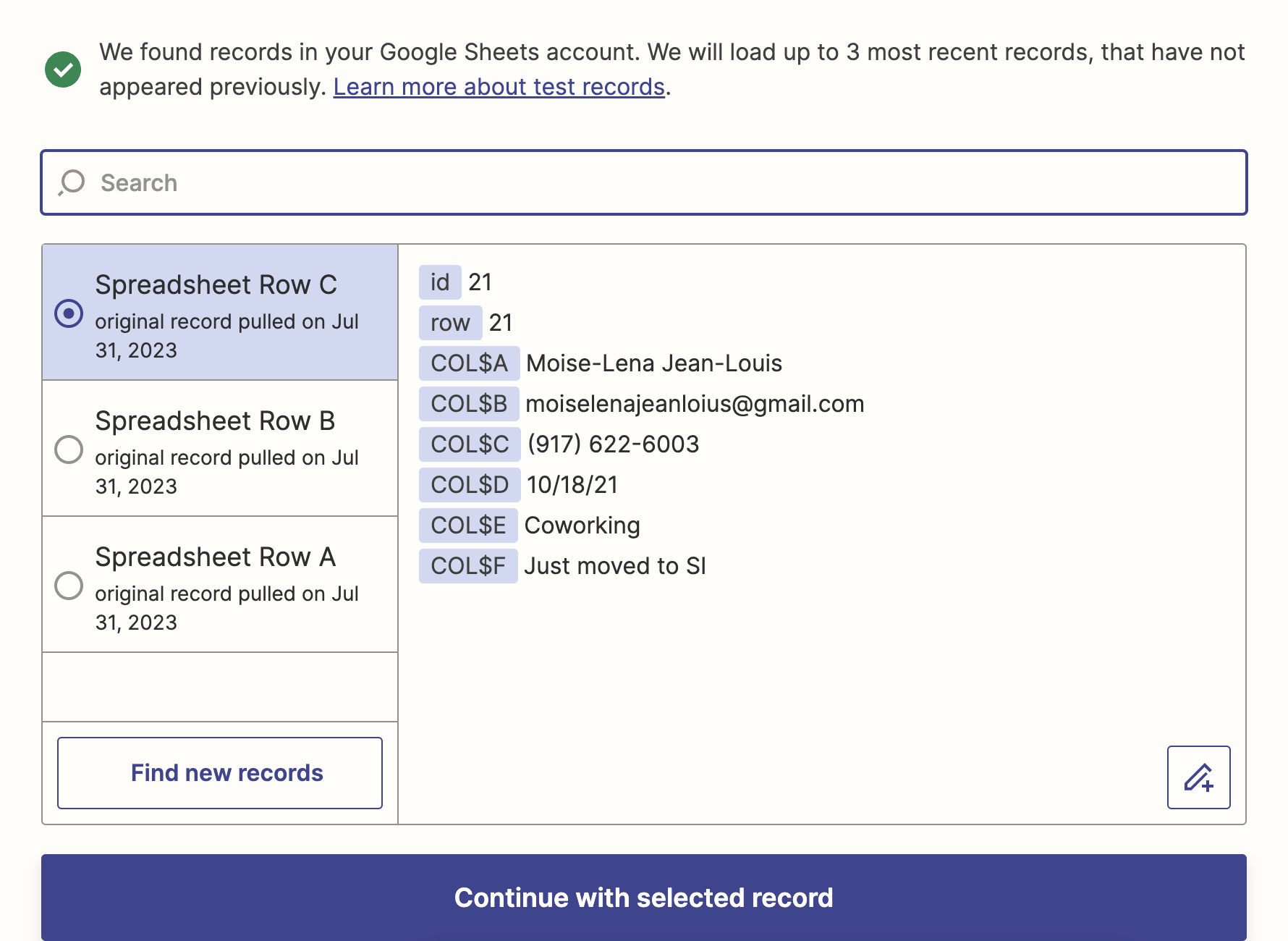The image size is (1288, 941).
Task: Open Learn more about test records link
Action: coord(499,87)
